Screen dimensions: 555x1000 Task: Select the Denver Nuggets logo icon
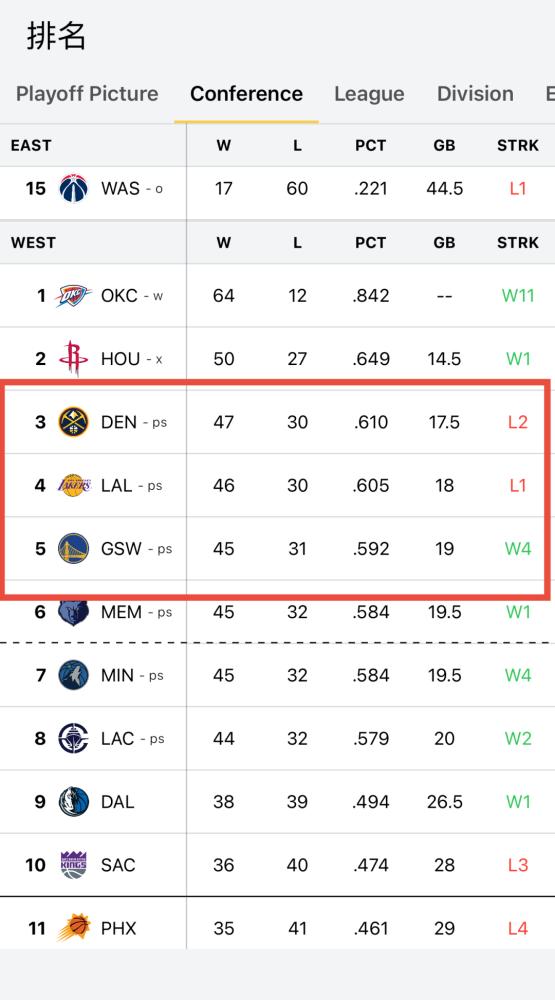point(73,422)
